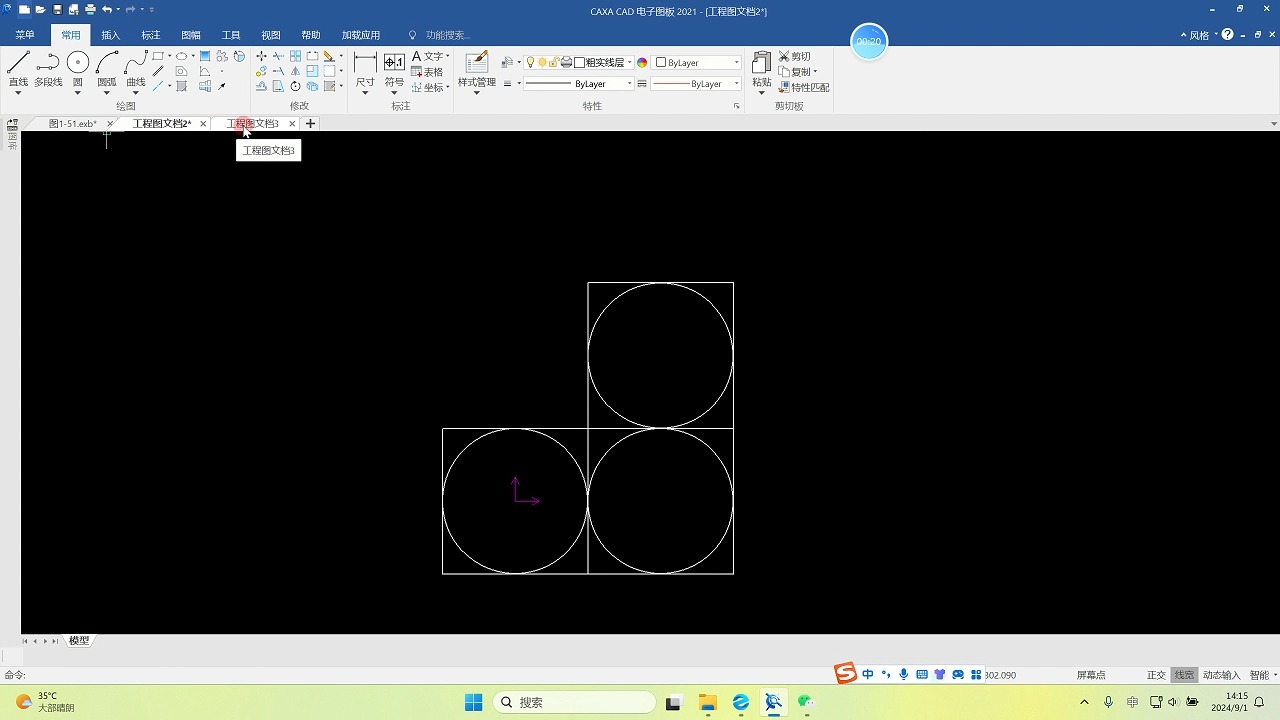
Task: Click the 特性匹配 match properties icon
Action: tap(804, 87)
